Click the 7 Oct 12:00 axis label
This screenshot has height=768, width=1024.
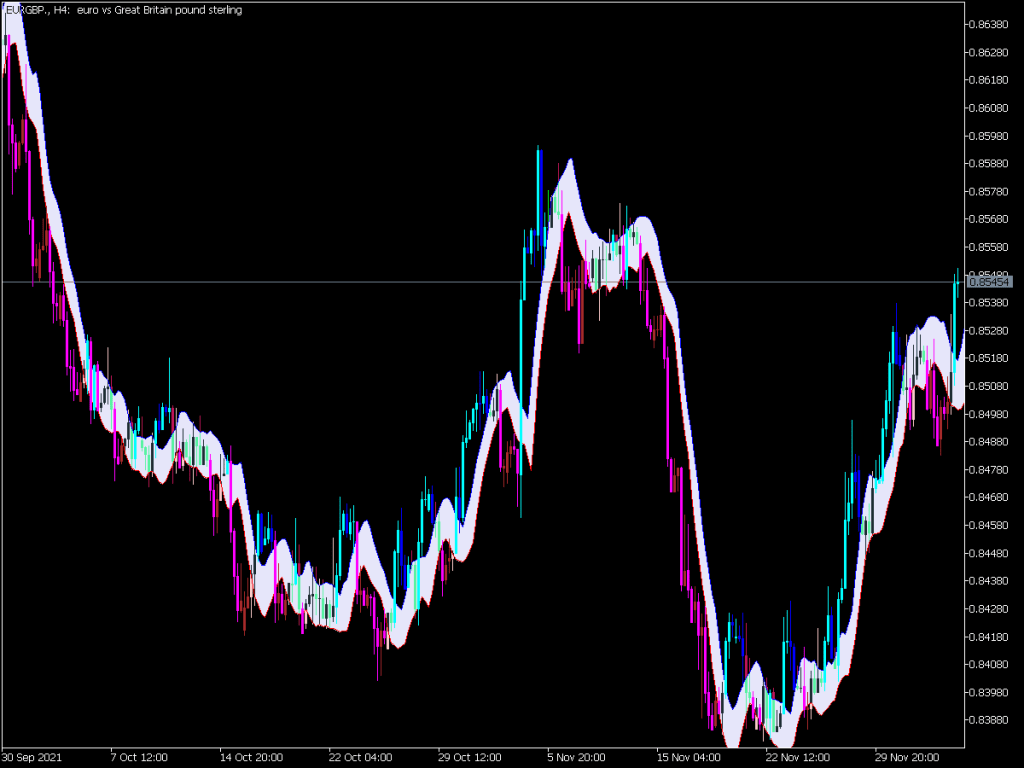tap(138, 757)
